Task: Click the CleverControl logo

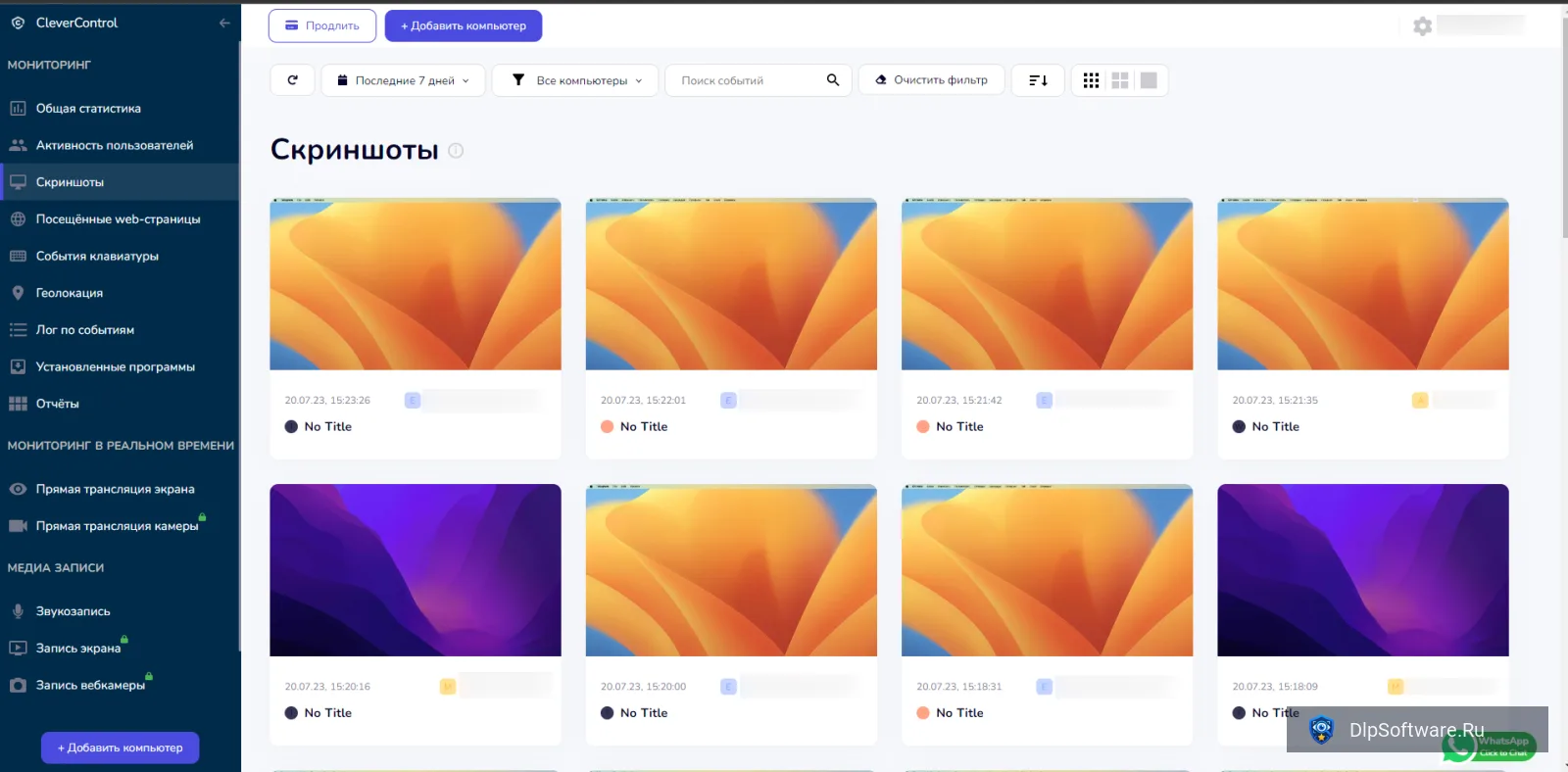Action: pos(18,23)
